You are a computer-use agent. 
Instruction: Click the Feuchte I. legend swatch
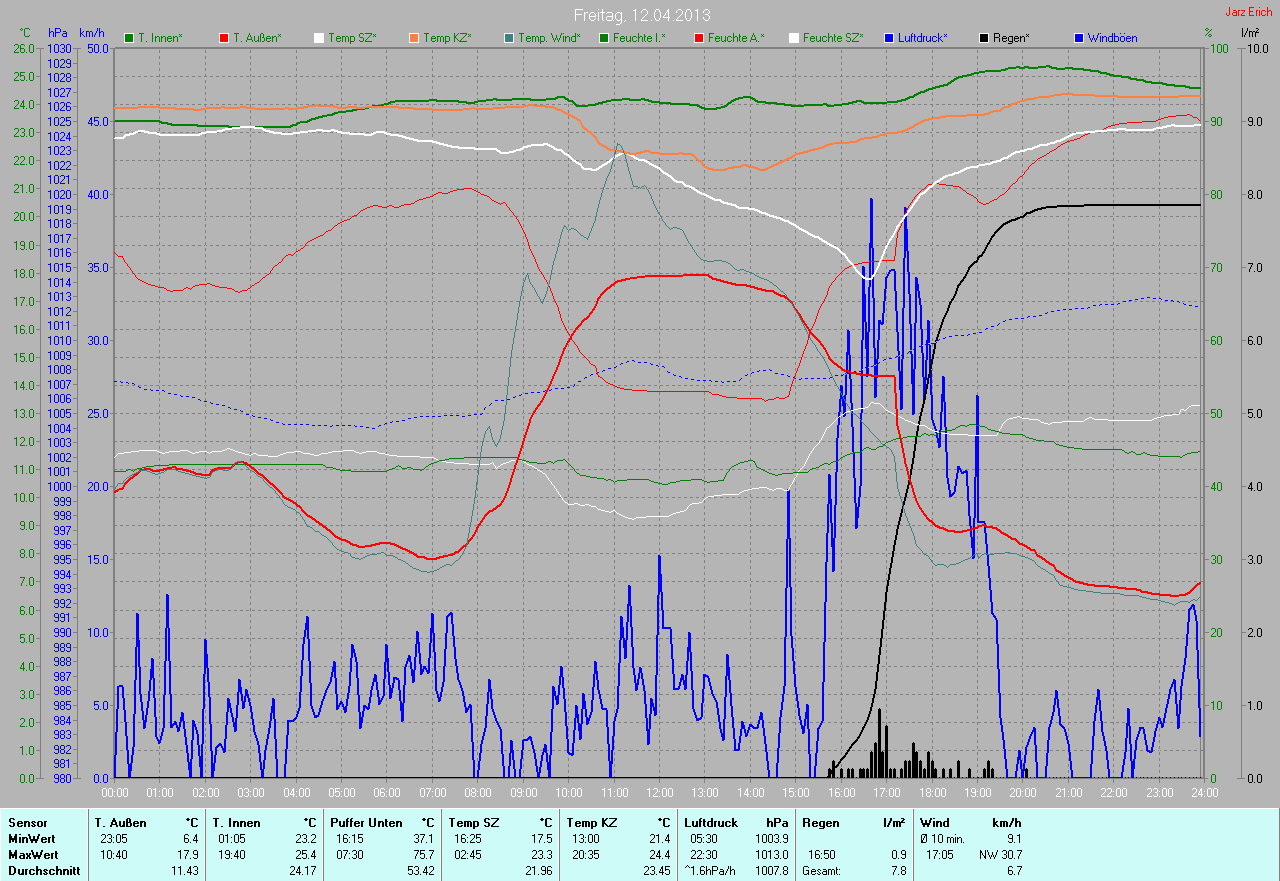[603, 38]
